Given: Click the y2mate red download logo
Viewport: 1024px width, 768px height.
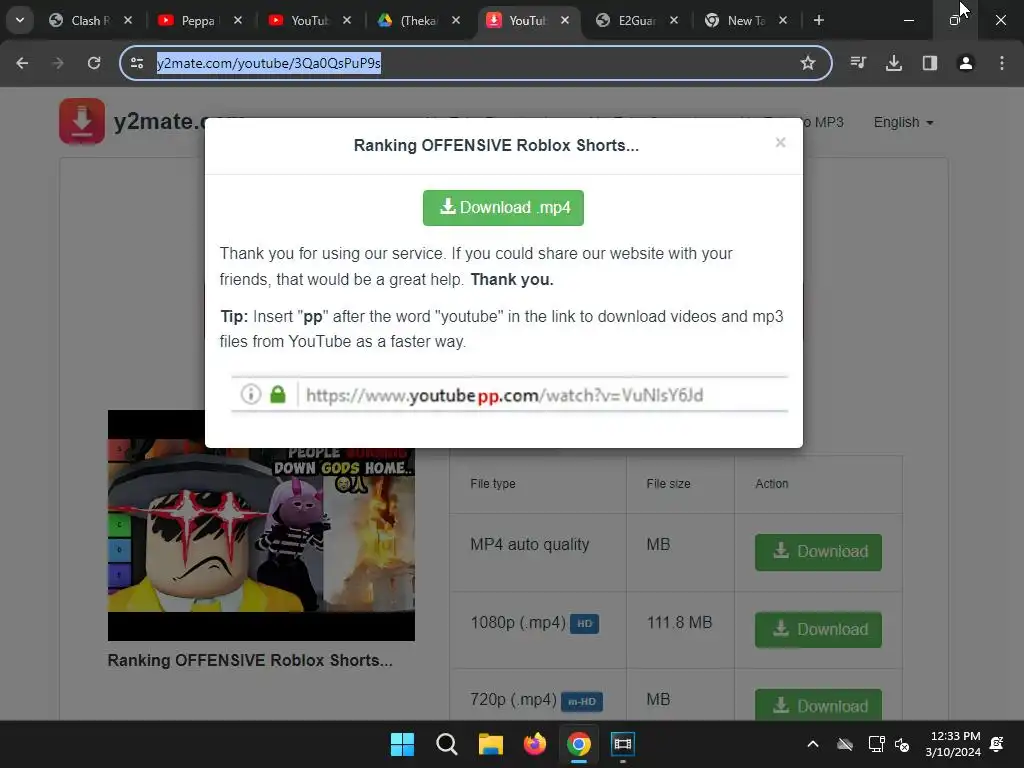Looking at the screenshot, I should coord(82,121).
